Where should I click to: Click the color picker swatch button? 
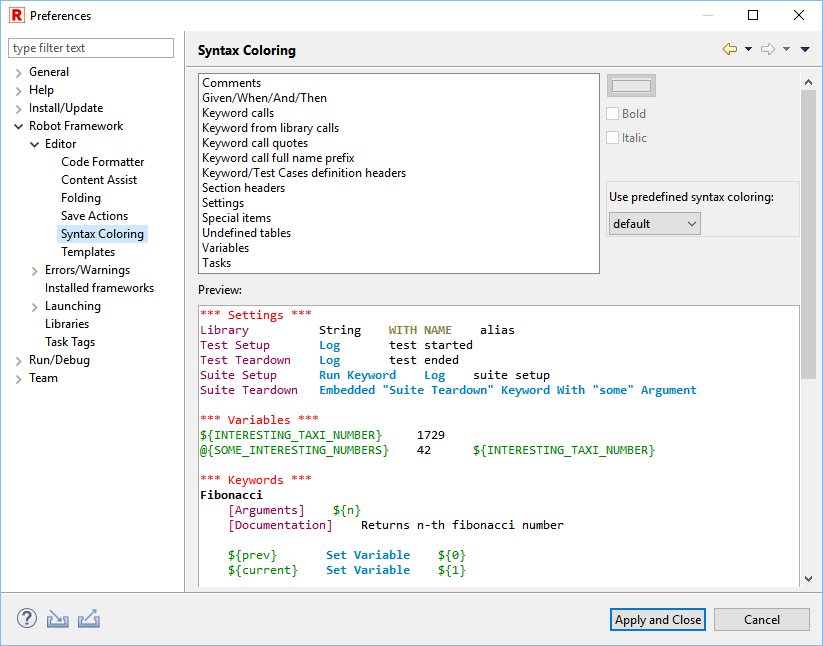pyautogui.click(x=631, y=86)
